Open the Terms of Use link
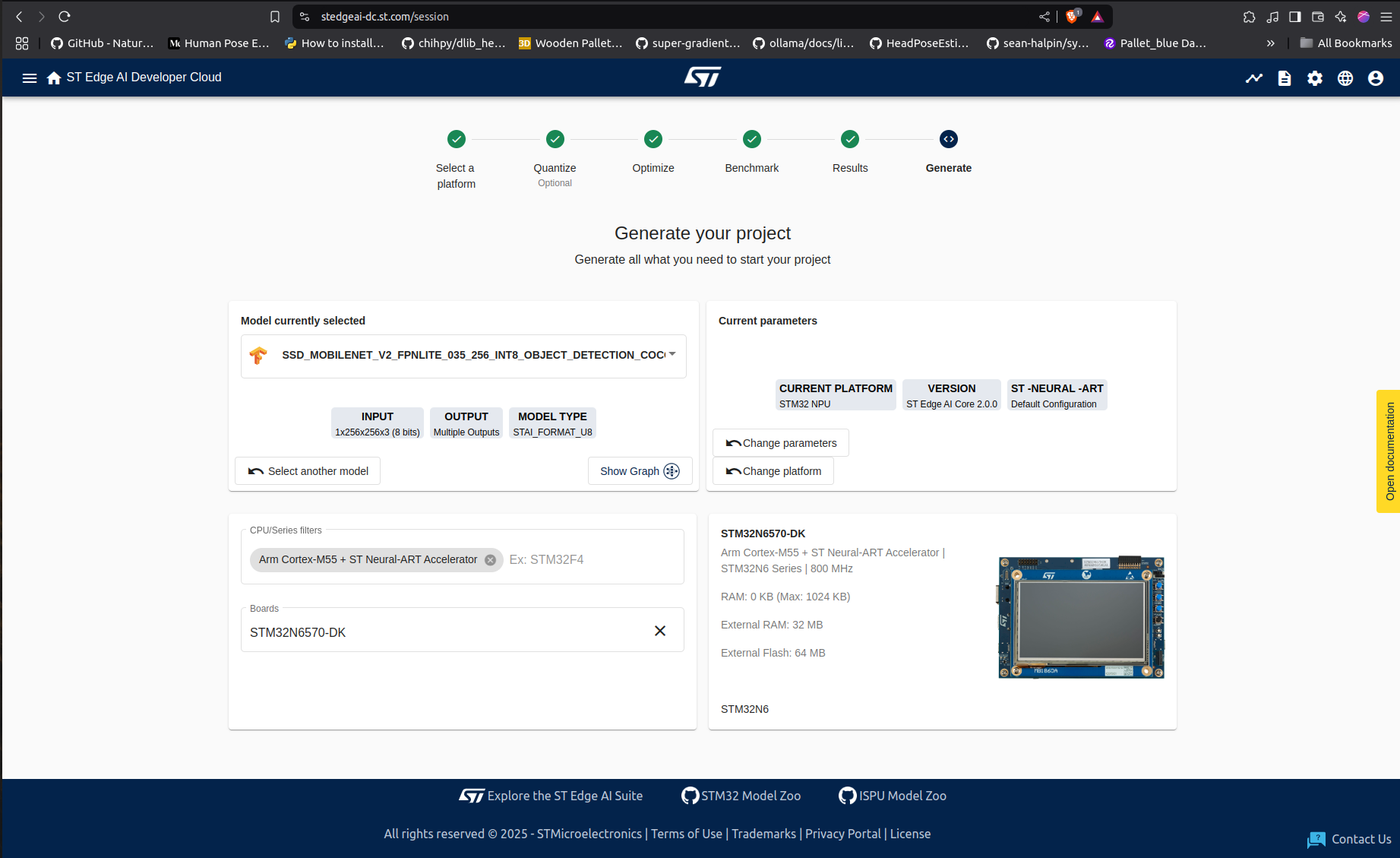Screen dimensions: 1400x858 pos(686,834)
